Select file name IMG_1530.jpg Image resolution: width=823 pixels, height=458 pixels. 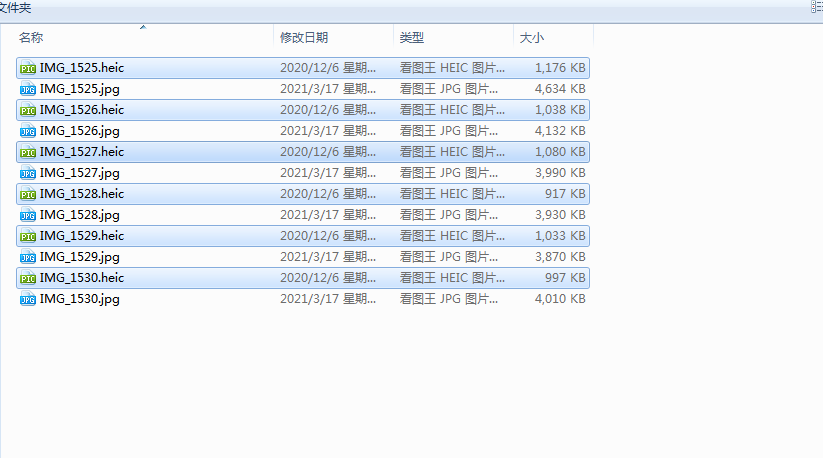[x=80, y=299]
